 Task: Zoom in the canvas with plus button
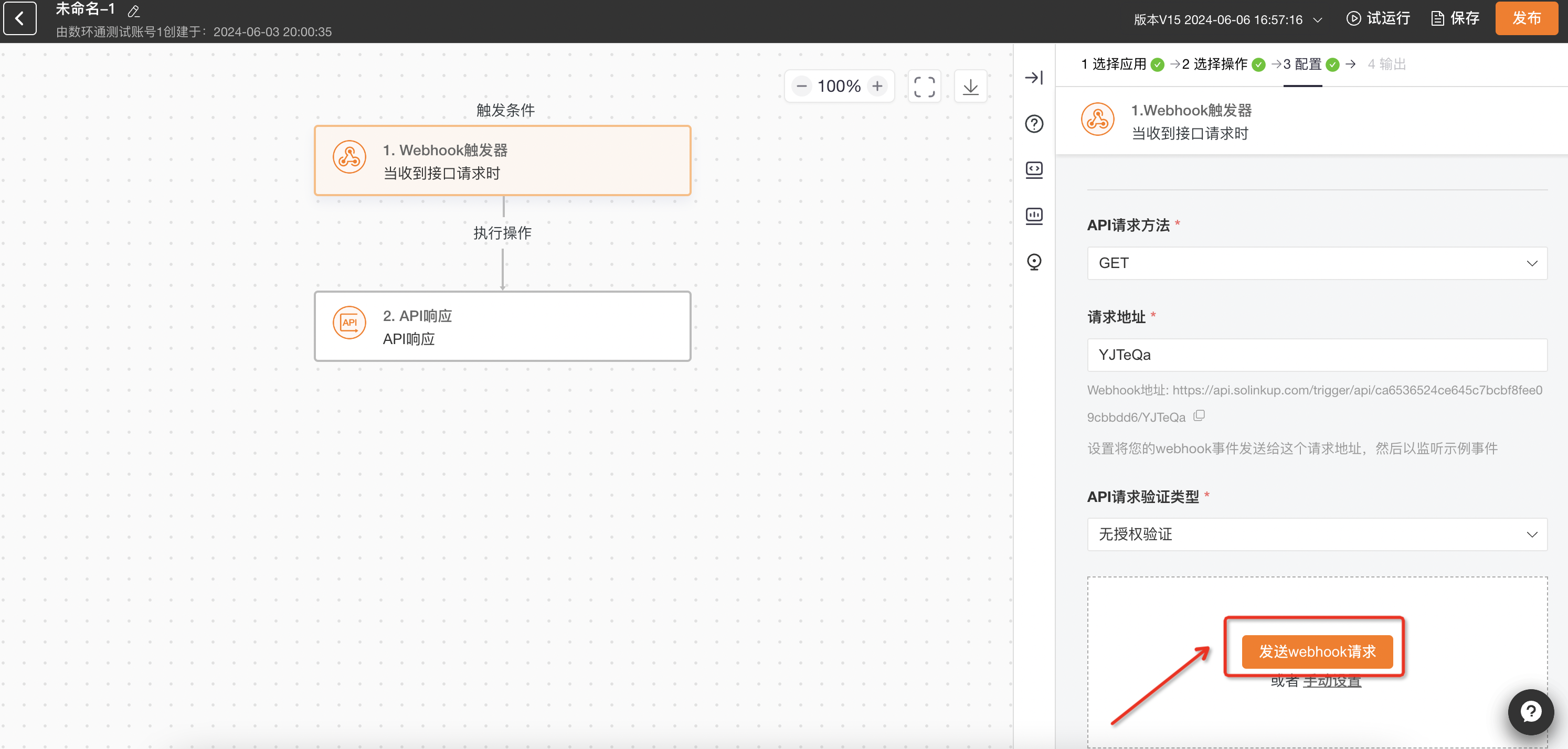click(x=877, y=87)
